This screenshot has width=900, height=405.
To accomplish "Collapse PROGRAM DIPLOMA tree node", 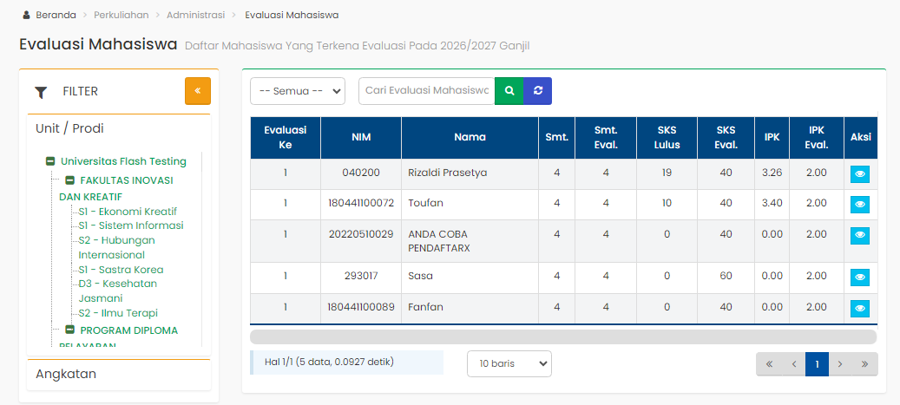I will coord(70,330).
